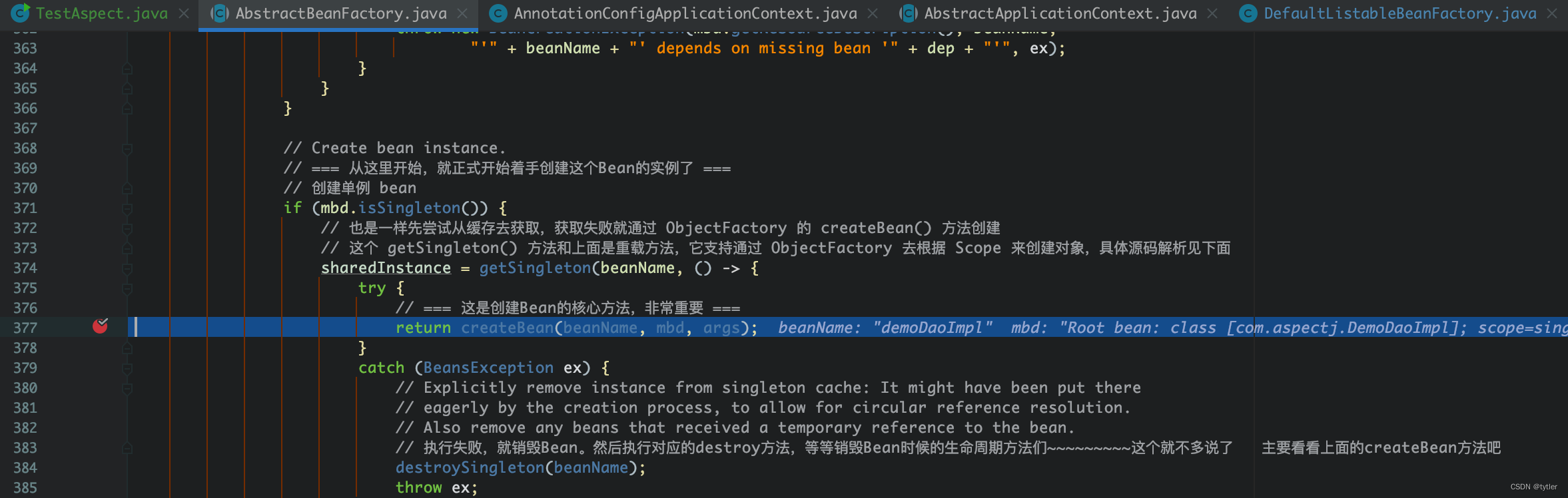The height and width of the screenshot is (498, 1568).
Task: Open the DefaultListableBeanFactory.java tab
Action: tap(1400, 13)
